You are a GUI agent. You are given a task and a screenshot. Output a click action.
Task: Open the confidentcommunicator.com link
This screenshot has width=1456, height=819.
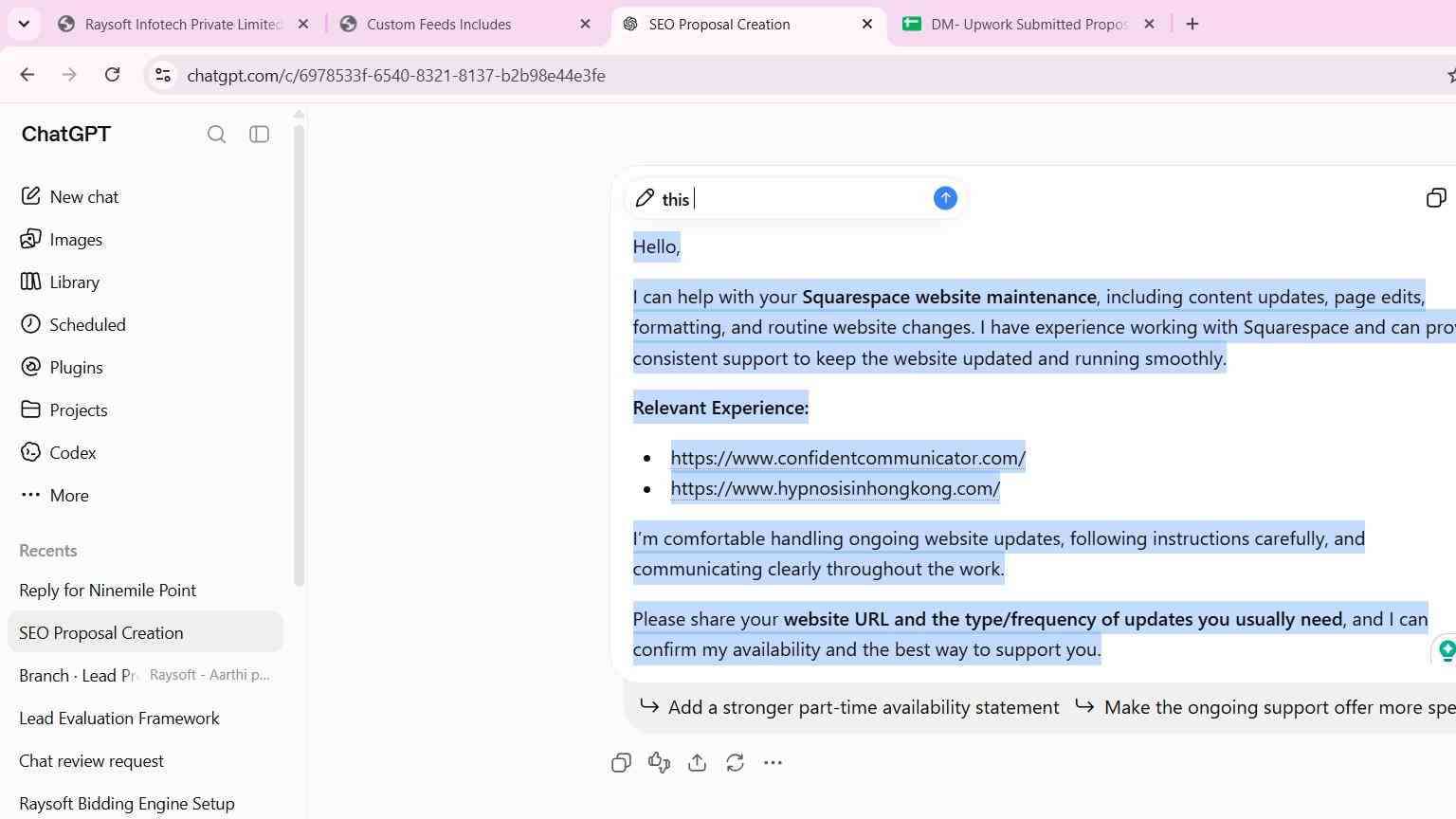point(847,458)
